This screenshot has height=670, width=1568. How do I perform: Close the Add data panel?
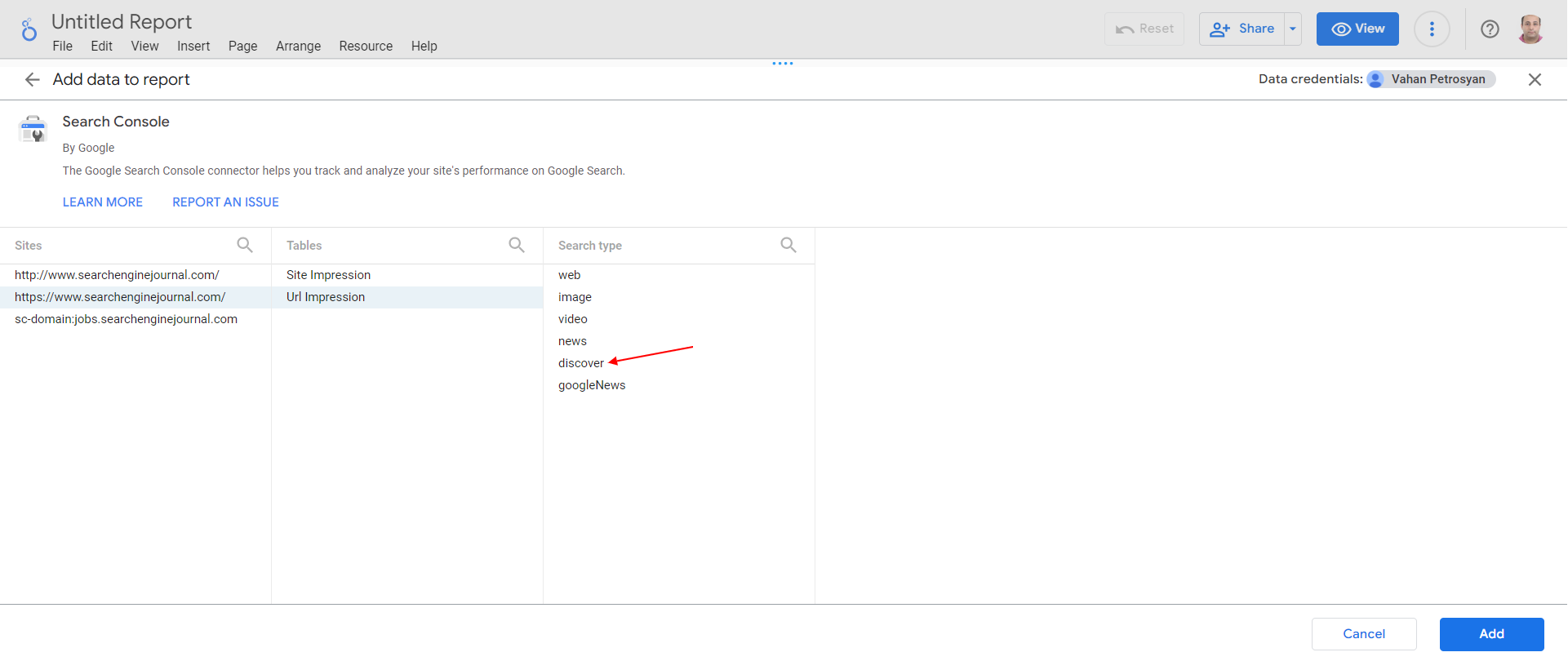[1535, 79]
